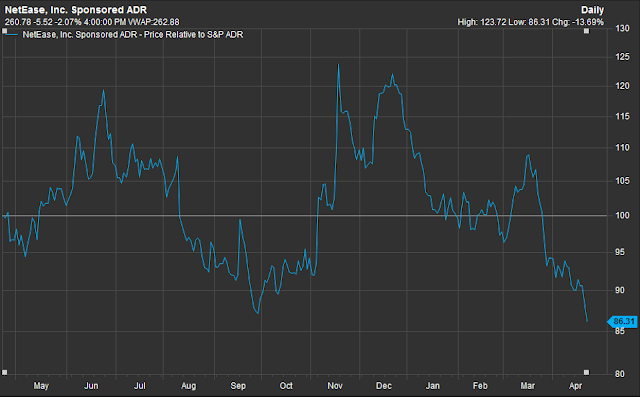640x397 pixels.
Task: Select the top-left chart corner handle
Action: click(x=4, y=31)
